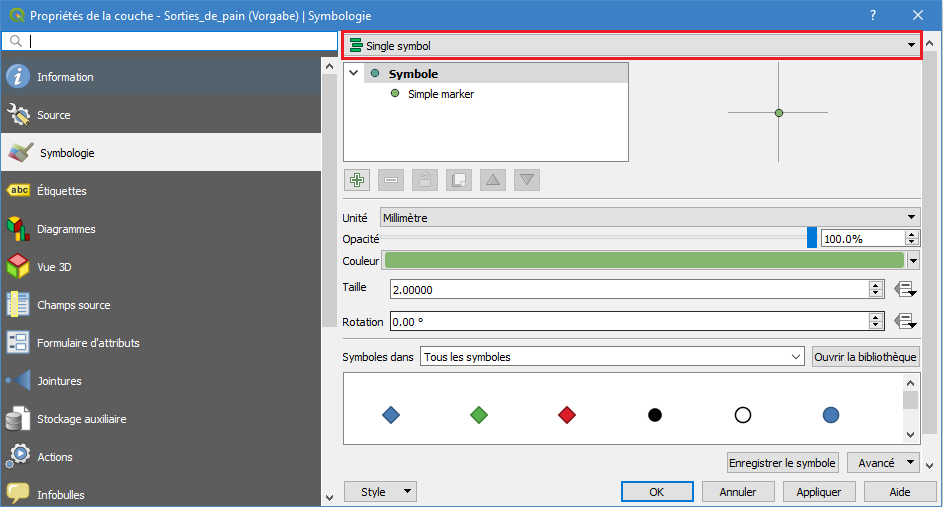Select the Simple marker layer
Image resolution: width=943 pixels, height=507 pixels.
tap(440, 94)
